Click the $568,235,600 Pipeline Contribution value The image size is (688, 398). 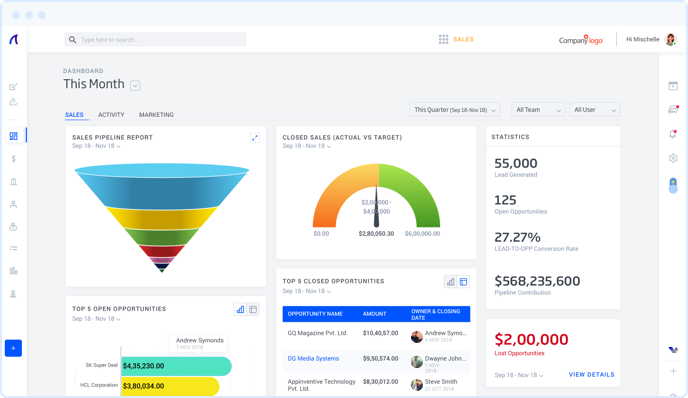(537, 281)
